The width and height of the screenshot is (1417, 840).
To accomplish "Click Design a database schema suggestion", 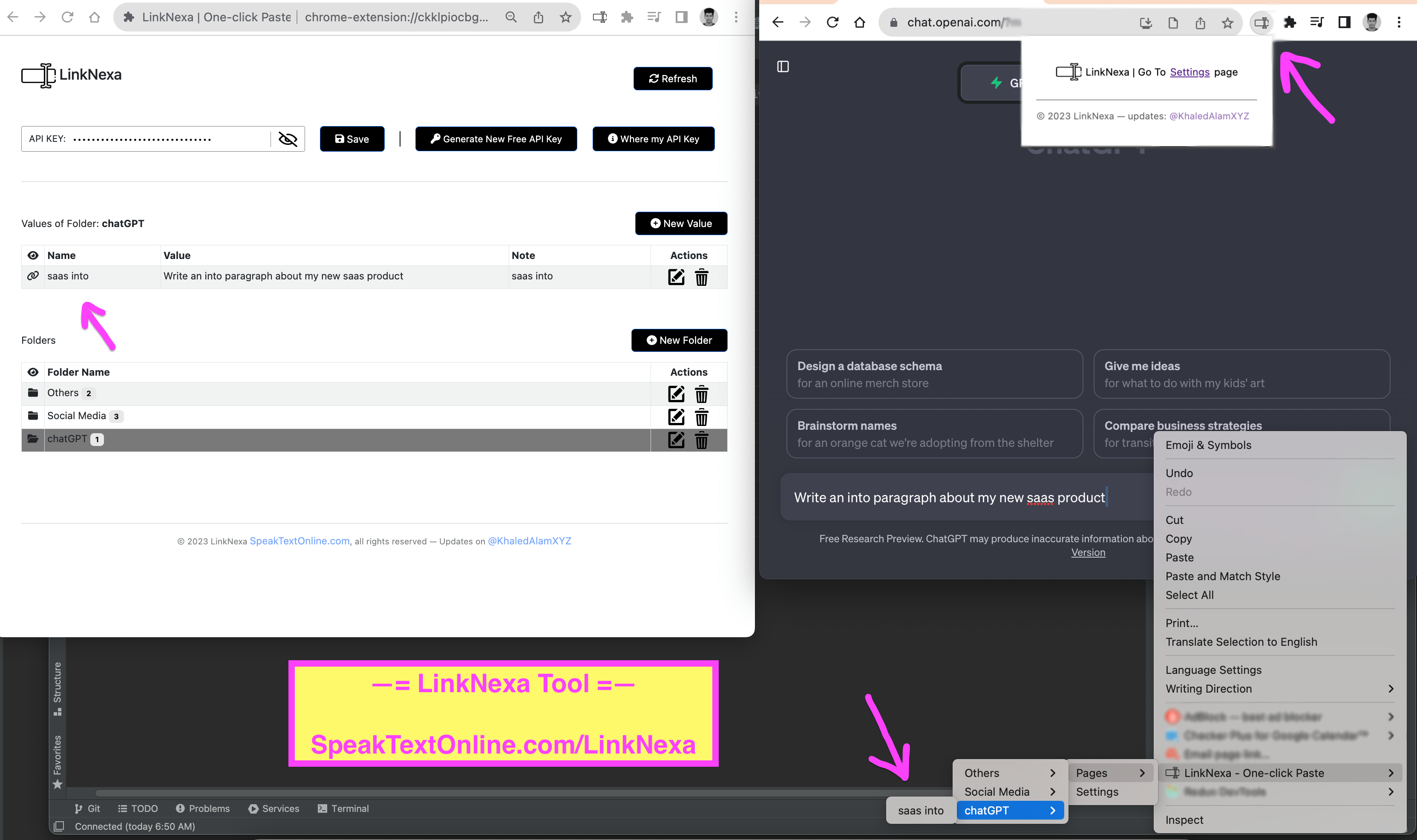I will tap(934, 374).
